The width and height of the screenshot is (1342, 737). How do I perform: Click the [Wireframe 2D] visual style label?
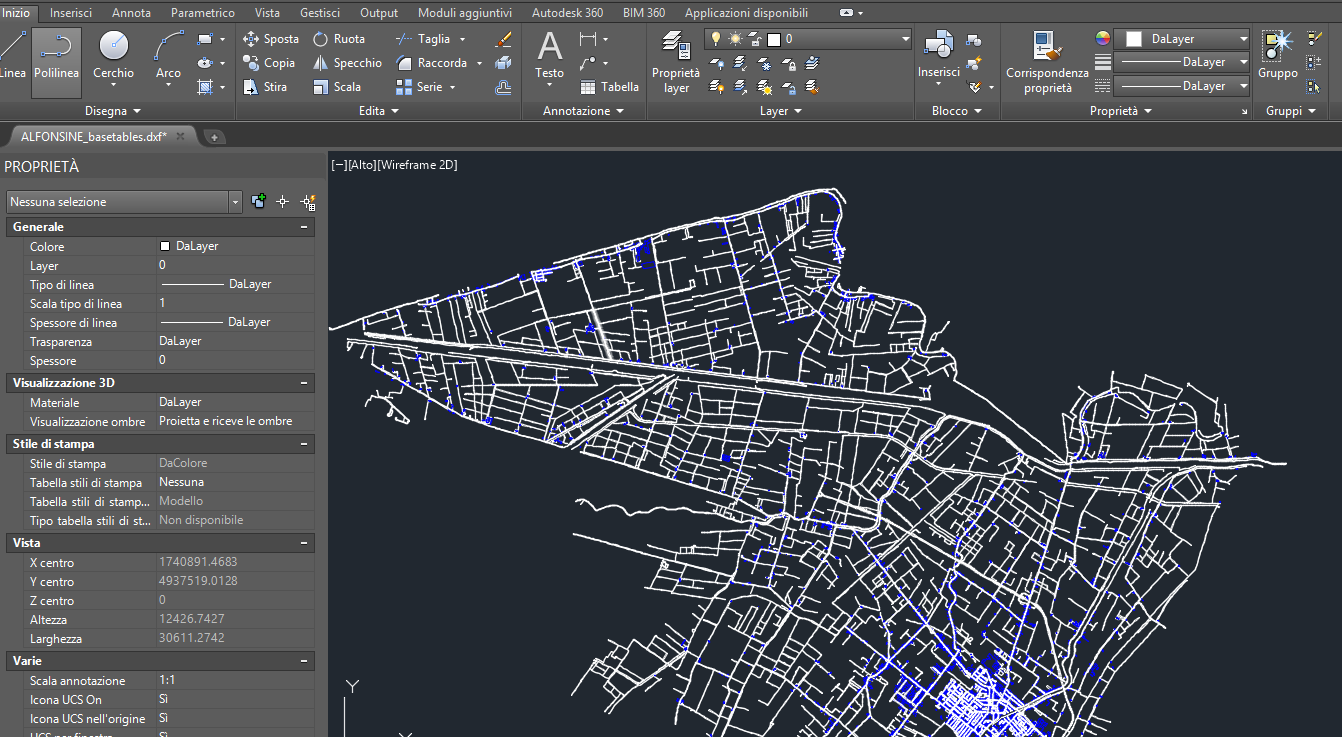point(417,165)
